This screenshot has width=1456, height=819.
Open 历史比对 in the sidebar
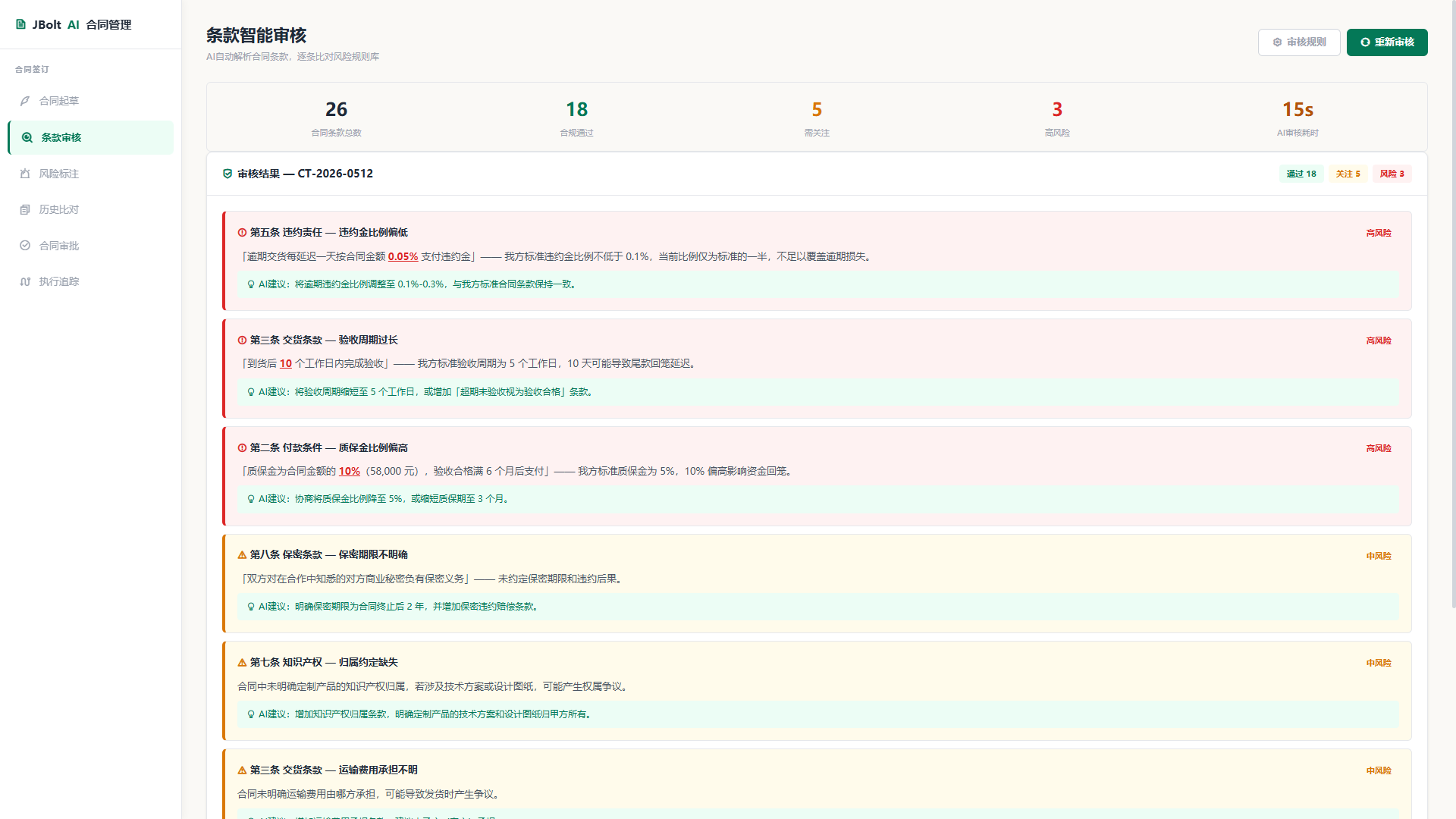point(90,209)
